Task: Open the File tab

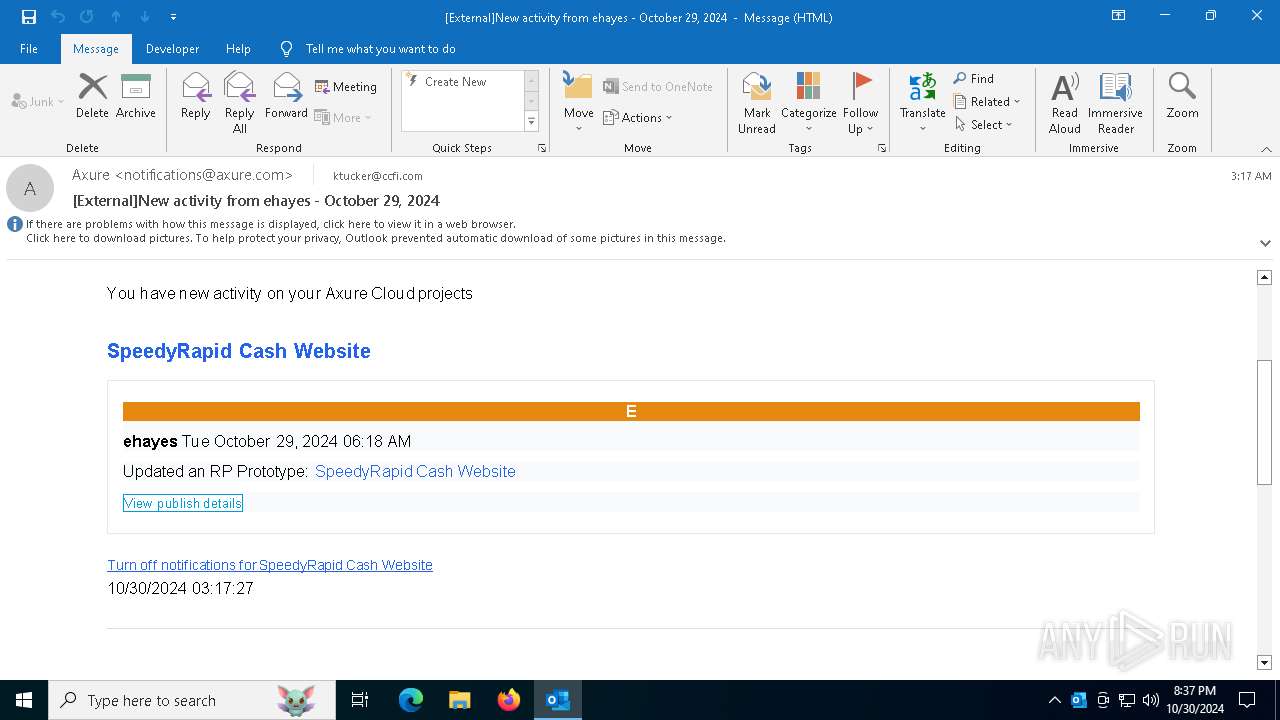Action: (x=29, y=48)
